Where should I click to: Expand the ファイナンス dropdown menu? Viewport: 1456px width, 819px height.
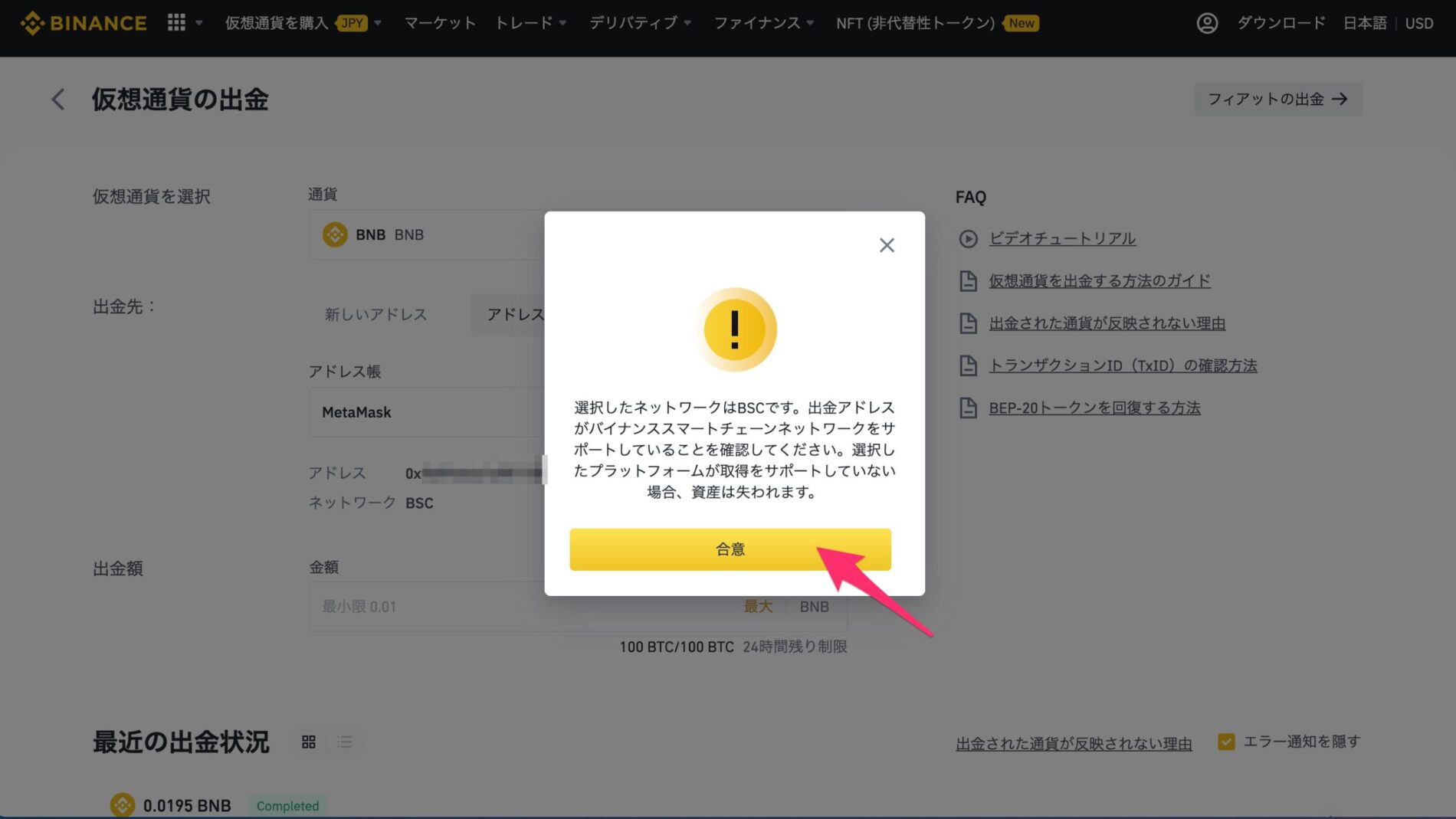coord(763,23)
